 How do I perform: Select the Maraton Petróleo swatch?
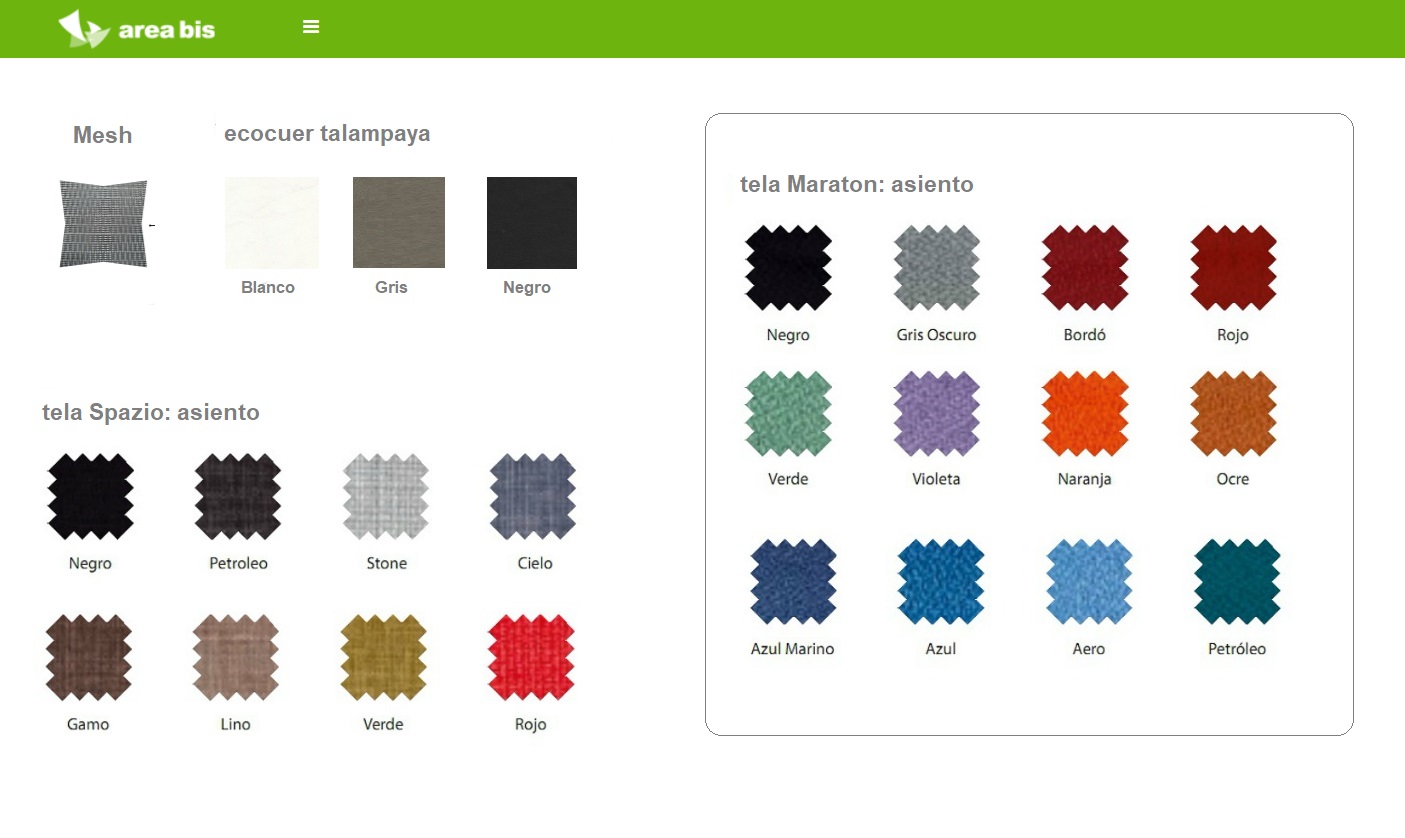coord(1237,582)
